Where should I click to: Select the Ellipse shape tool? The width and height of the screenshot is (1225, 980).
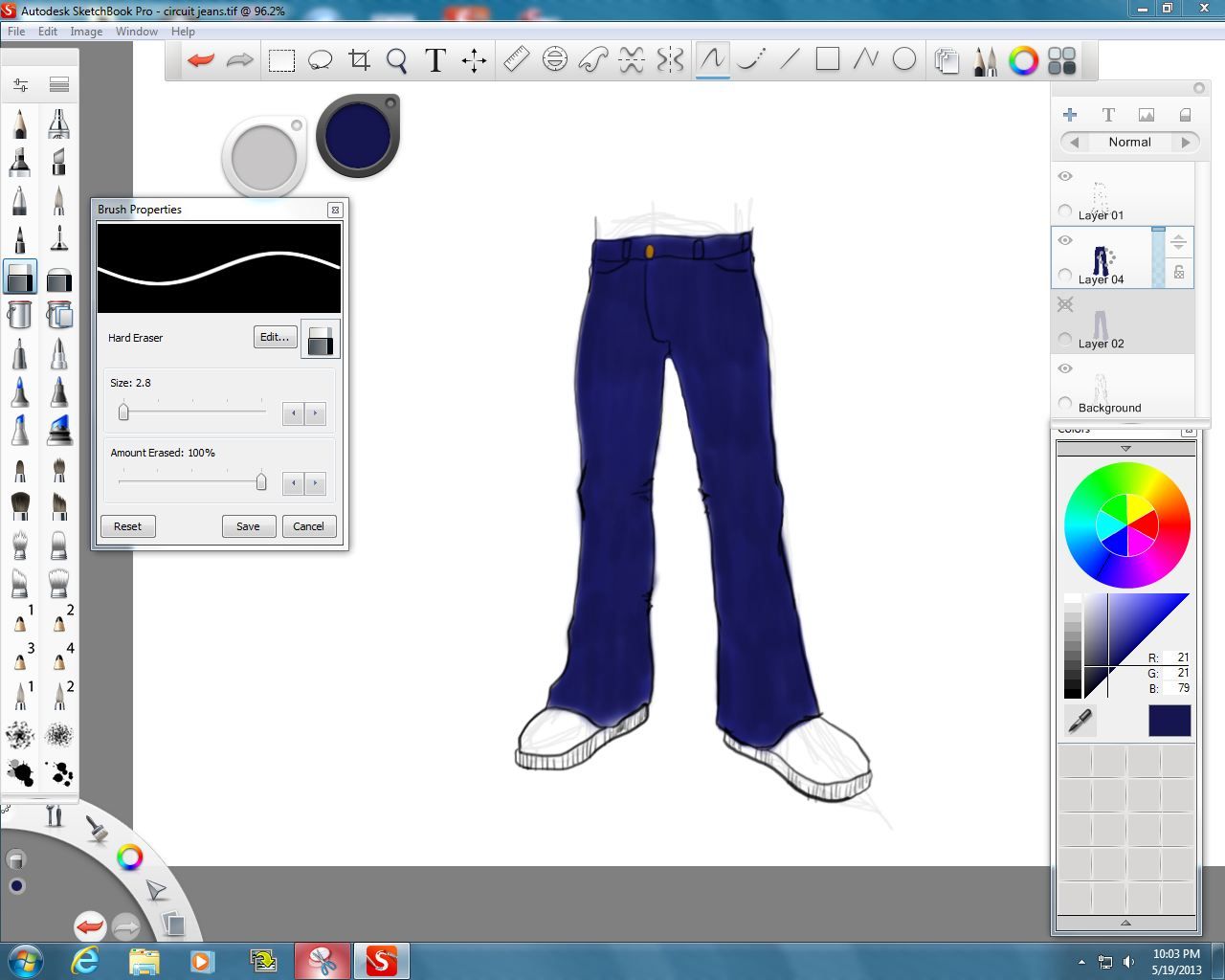pyautogui.click(x=903, y=59)
